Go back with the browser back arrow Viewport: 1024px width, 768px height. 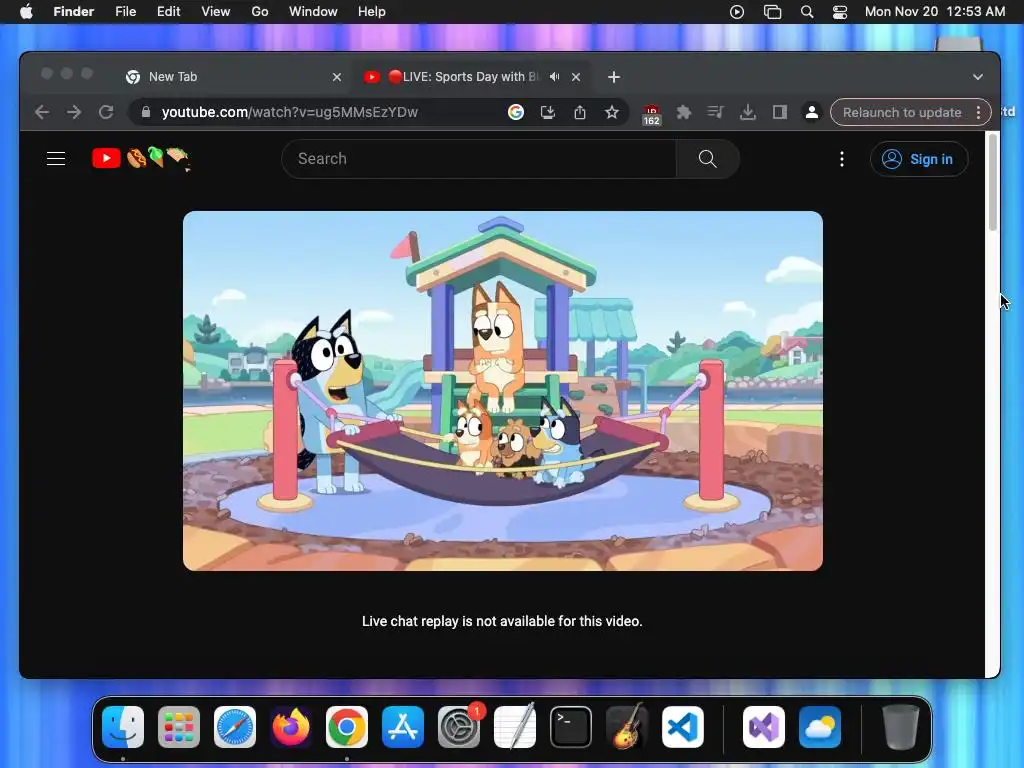(42, 112)
